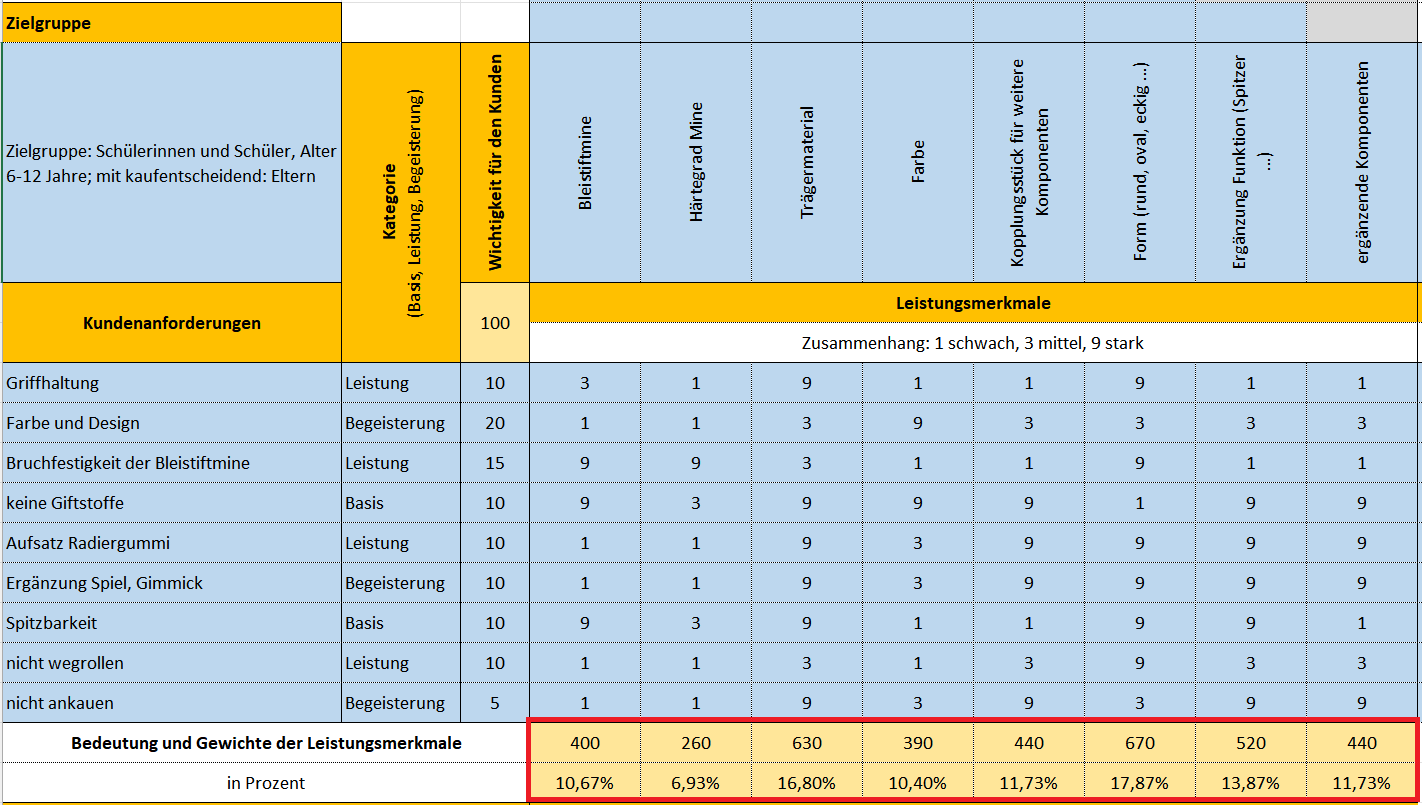Click the weight total '670'
1422x805 pixels.
point(1140,743)
